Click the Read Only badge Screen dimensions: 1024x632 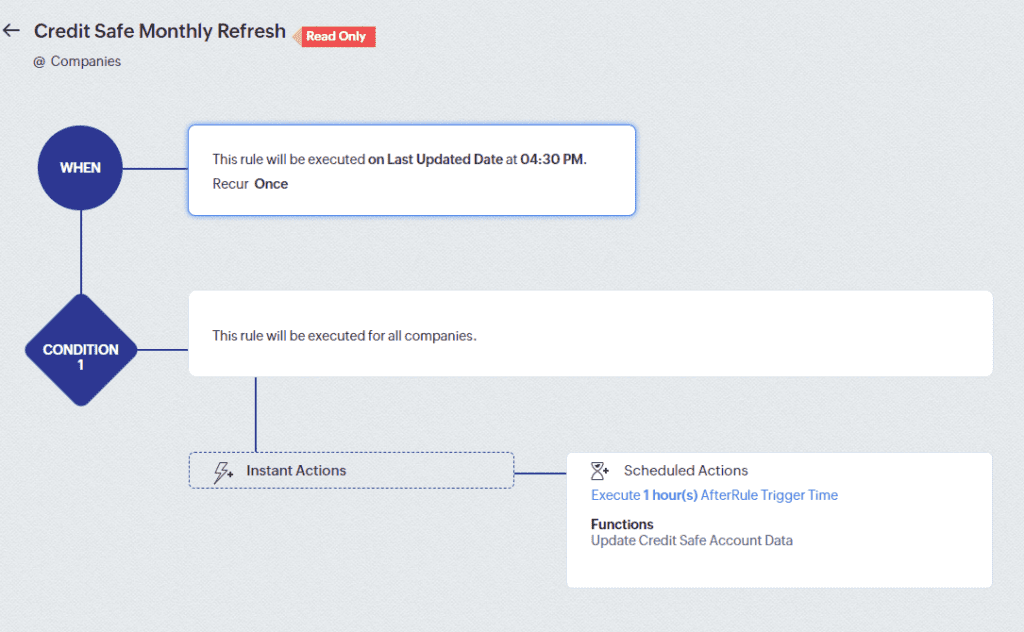point(336,37)
